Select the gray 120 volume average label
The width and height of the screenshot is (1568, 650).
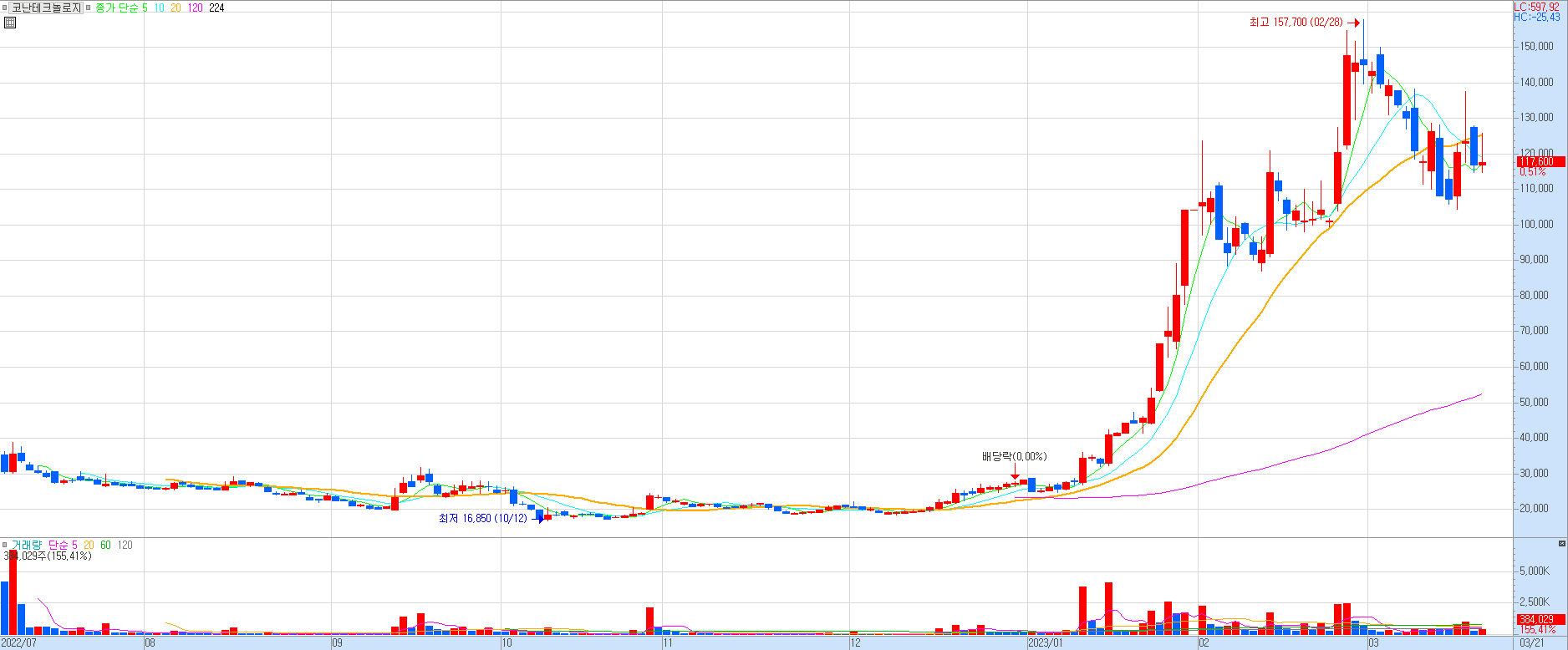click(125, 545)
